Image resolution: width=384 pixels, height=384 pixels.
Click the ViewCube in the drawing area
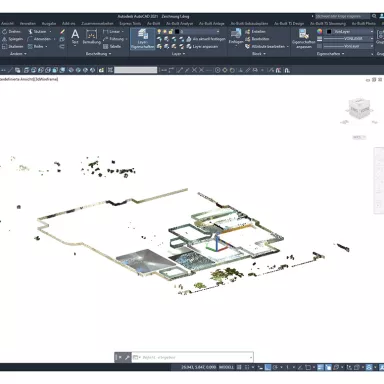359,108
